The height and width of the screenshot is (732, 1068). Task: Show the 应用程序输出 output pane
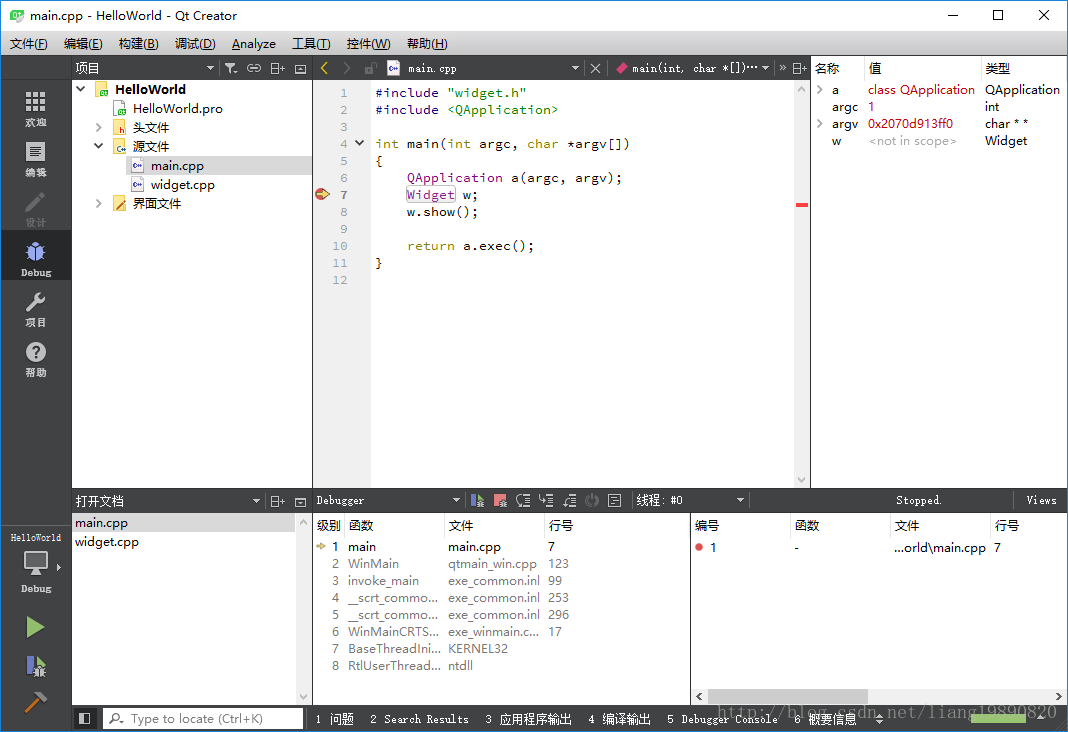529,719
